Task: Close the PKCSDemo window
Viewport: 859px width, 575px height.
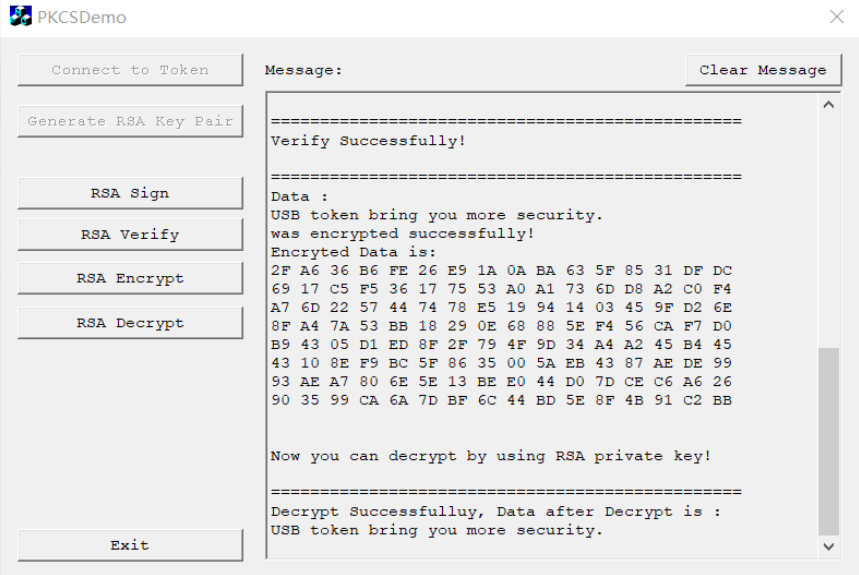Action: coord(836,17)
